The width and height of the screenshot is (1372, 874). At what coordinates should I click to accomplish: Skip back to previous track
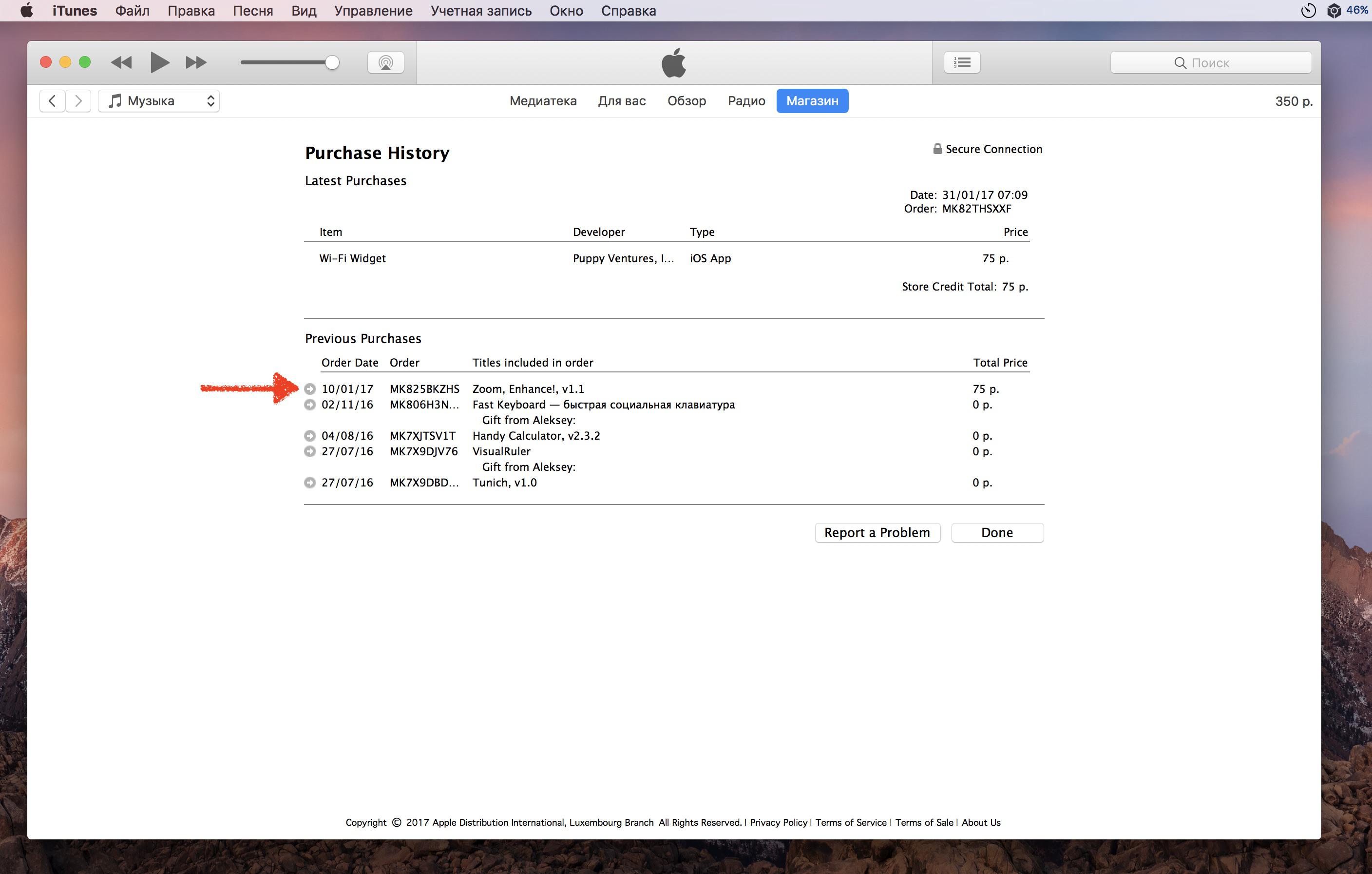pyautogui.click(x=121, y=62)
